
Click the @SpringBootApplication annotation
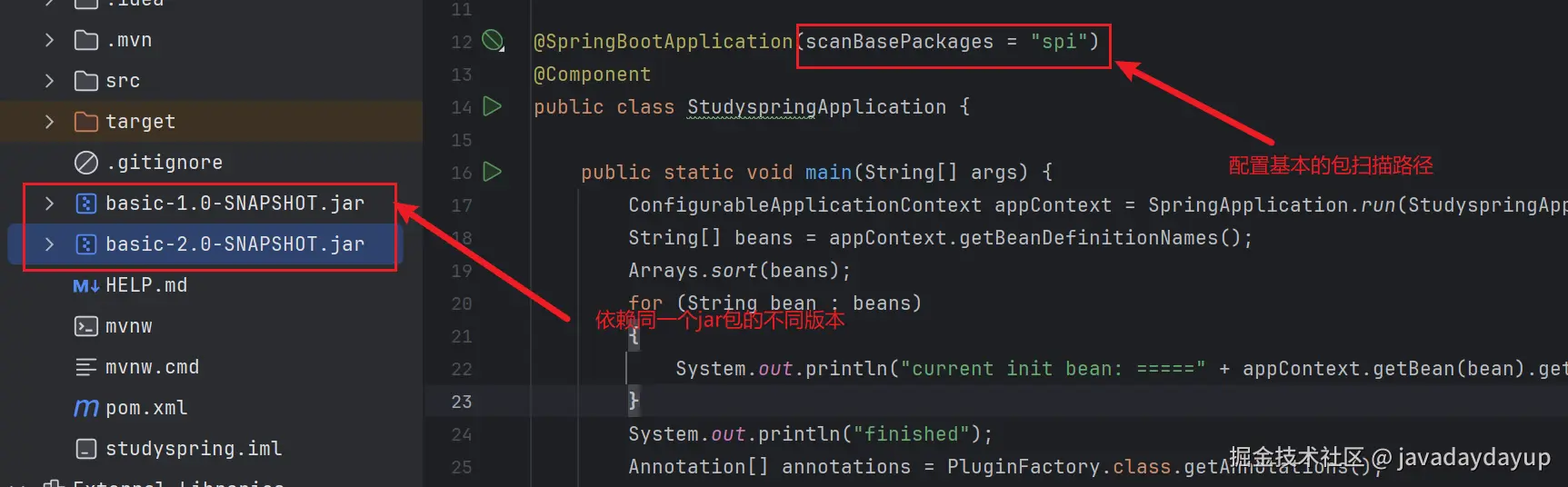coord(663,42)
